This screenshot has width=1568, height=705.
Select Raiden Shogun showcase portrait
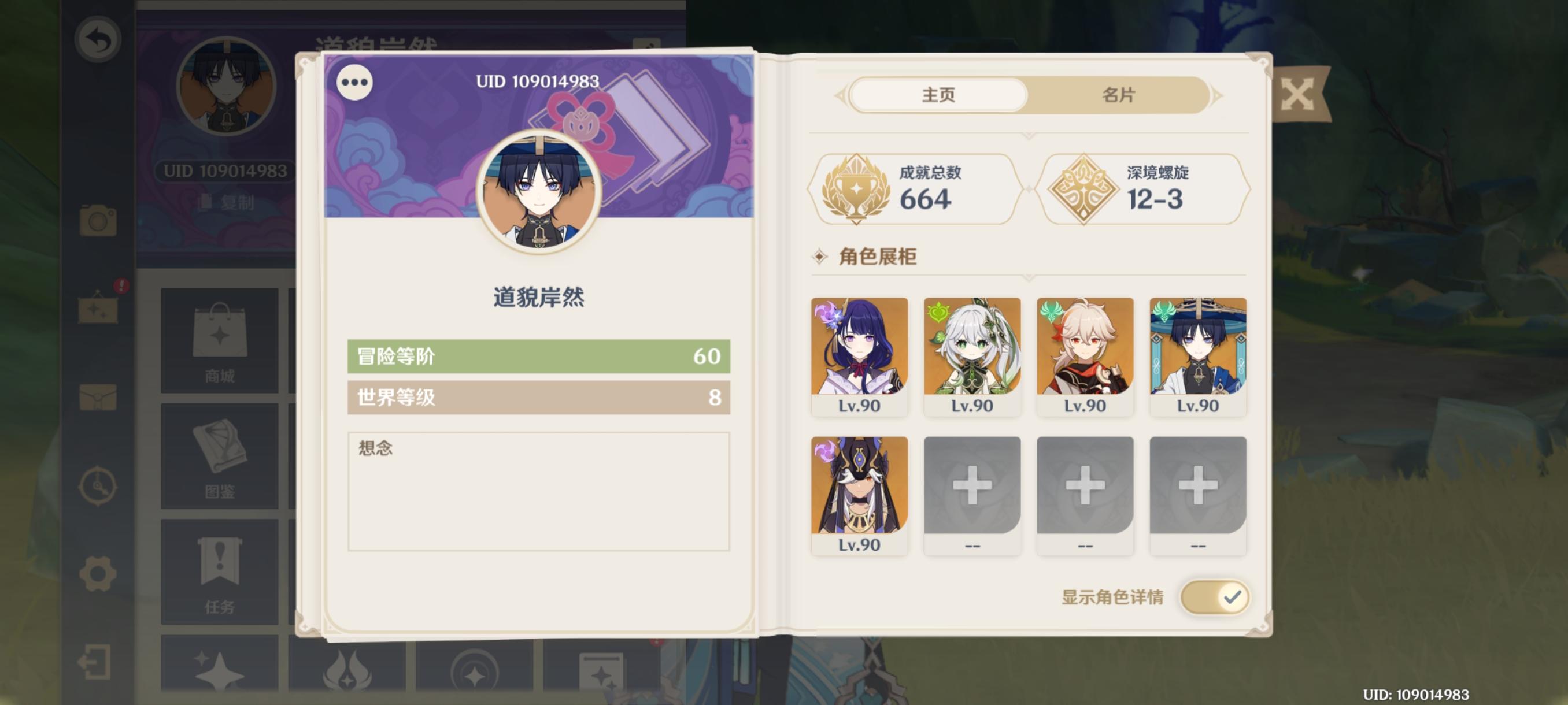pyautogui.click(x=860, y=357)
